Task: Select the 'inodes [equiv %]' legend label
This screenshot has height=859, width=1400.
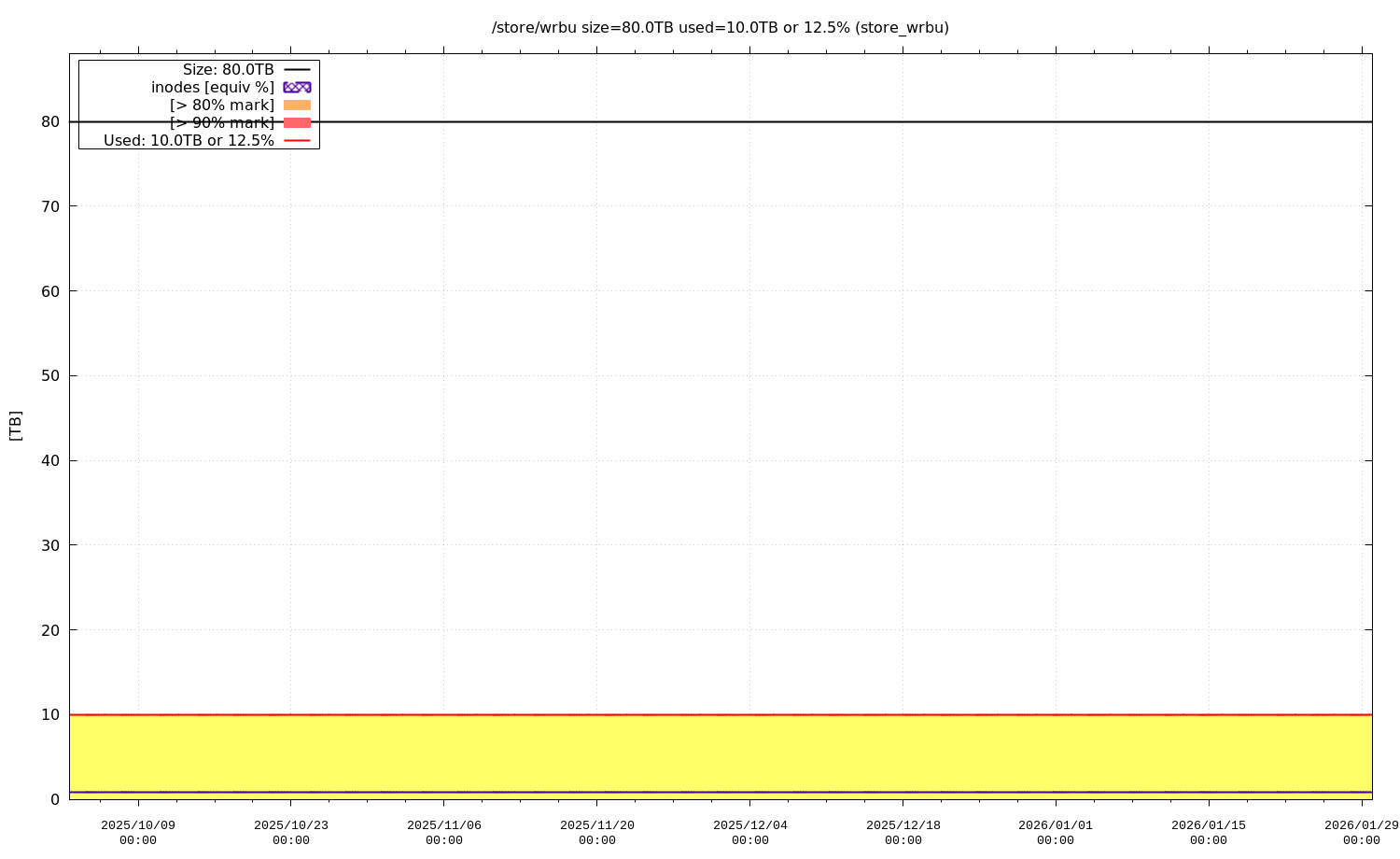Action: (213, 87)
